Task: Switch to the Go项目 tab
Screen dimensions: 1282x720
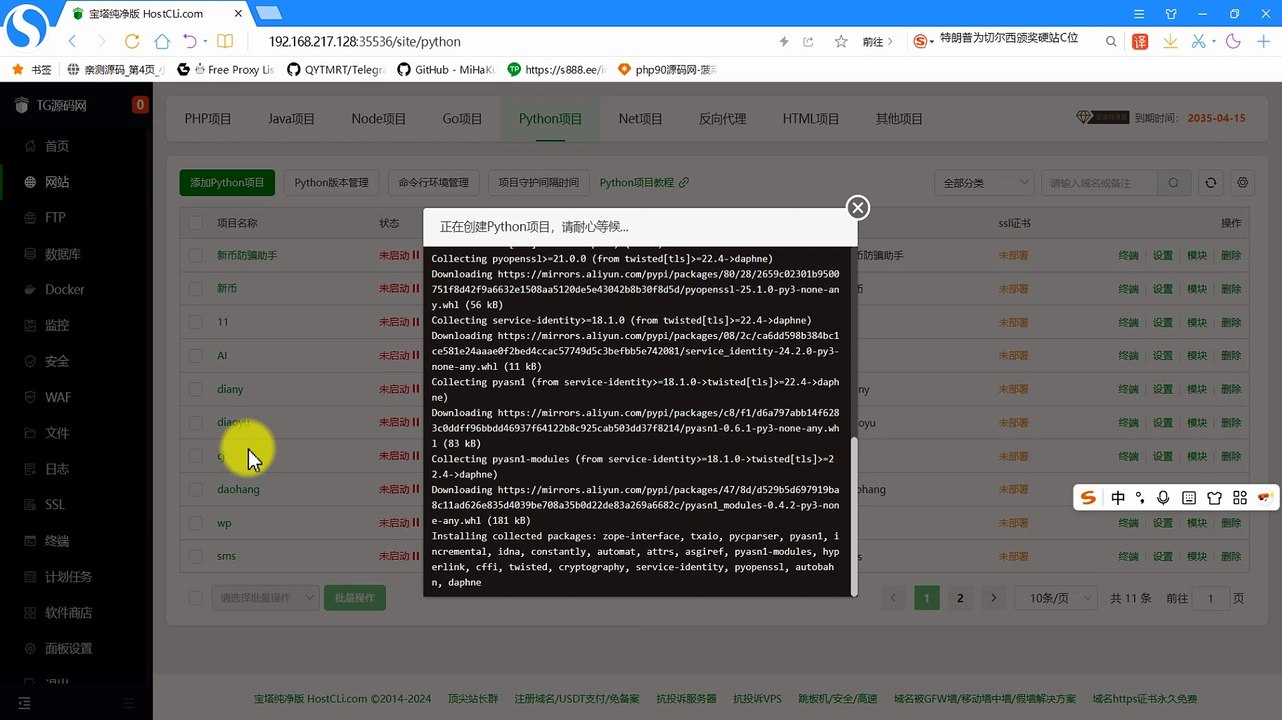Action: coord(462,119)
